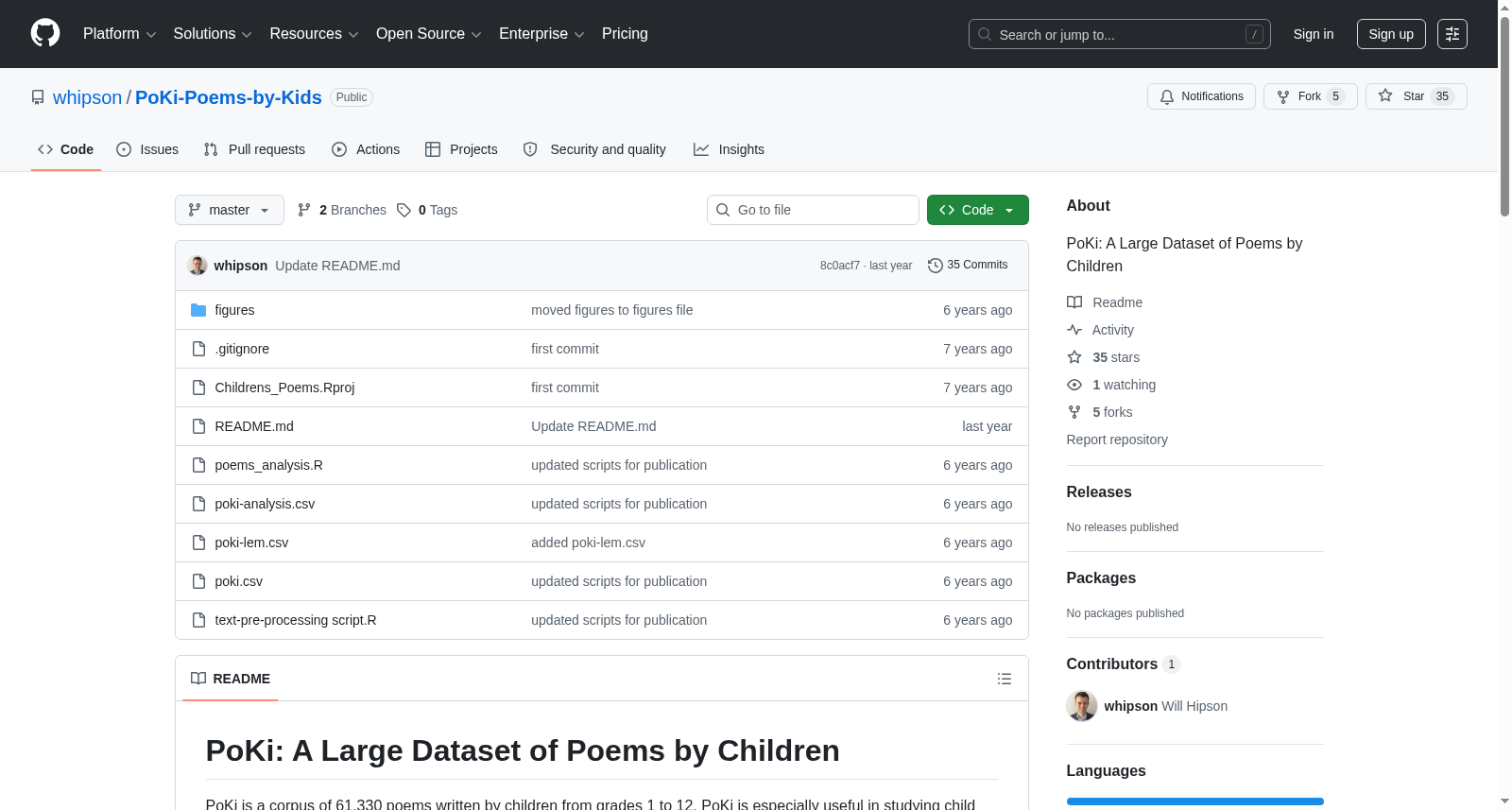Open the poems_analysis.R file
This screenshot has height=810, width=1512.
(268, 465)
